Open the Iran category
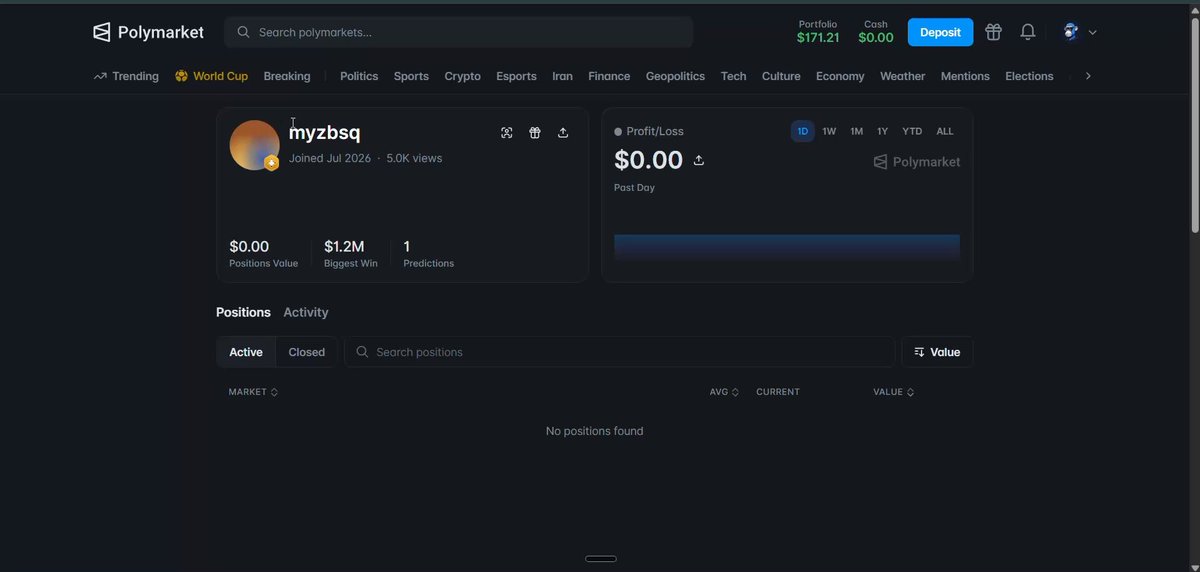The width and height of the screenshot is (1200, 572). pyautogui.click(x=562, y=76)
